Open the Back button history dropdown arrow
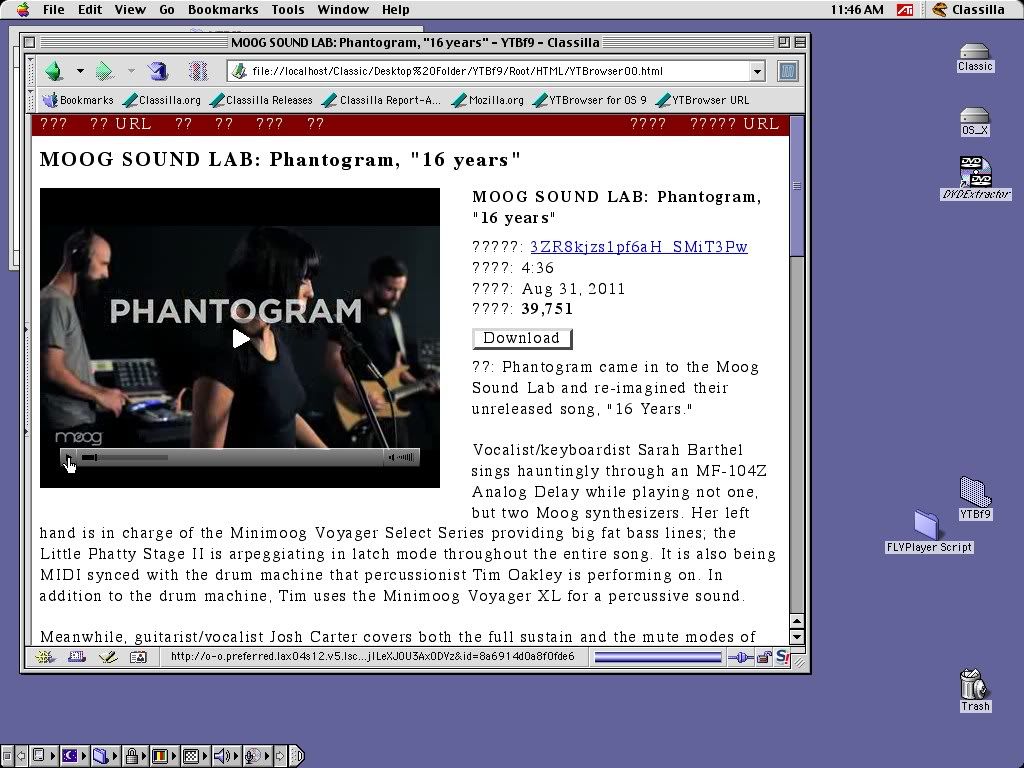Screen dimensions: 1024x768 click(80, 71)
